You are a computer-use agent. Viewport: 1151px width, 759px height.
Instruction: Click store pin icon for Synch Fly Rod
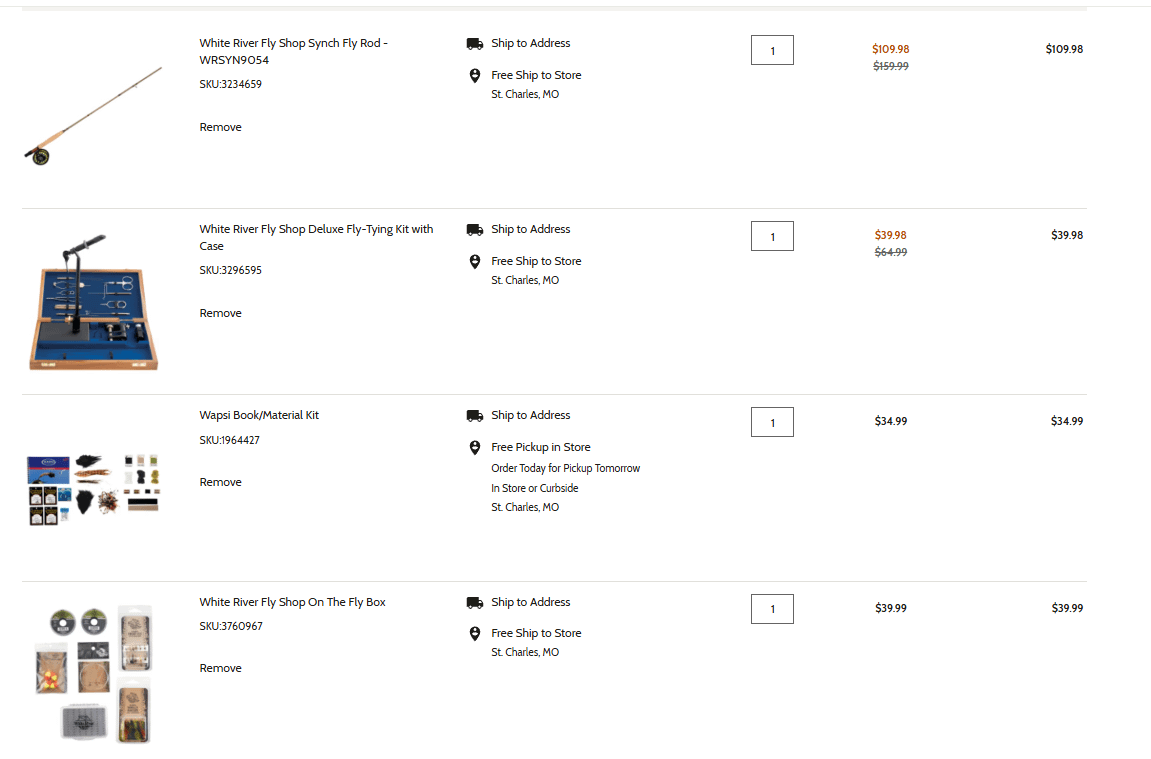coord(475,76)
